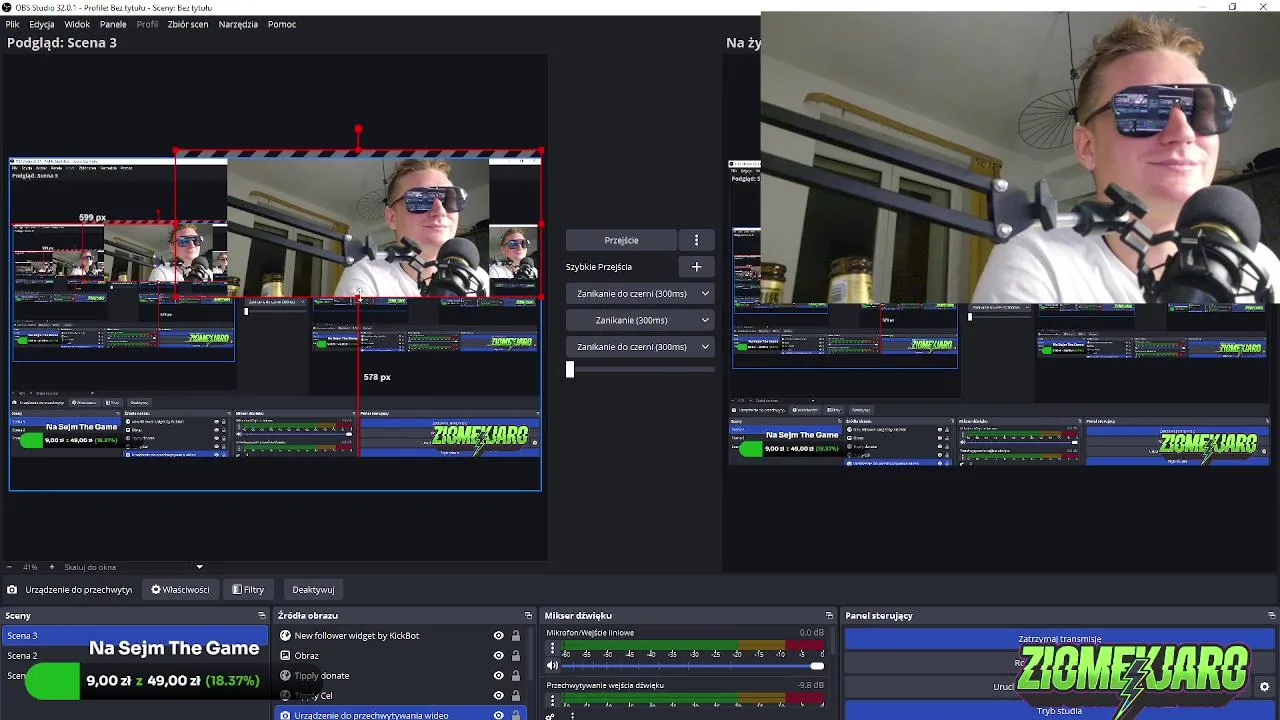Hide the New follower widget by KickBot source
This screenshot has height=720, width=1280.
(498, 636)
